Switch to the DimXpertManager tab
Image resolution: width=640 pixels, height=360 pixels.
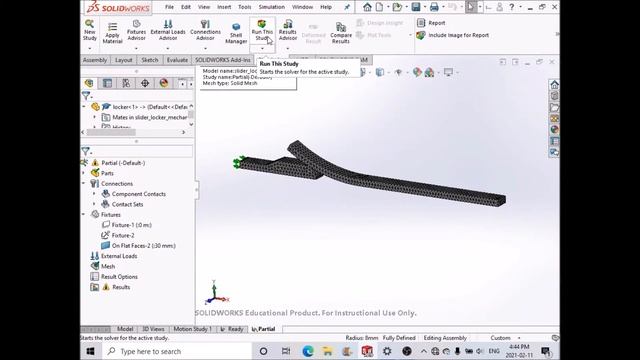pyautogui.click(x=145, y=83)
